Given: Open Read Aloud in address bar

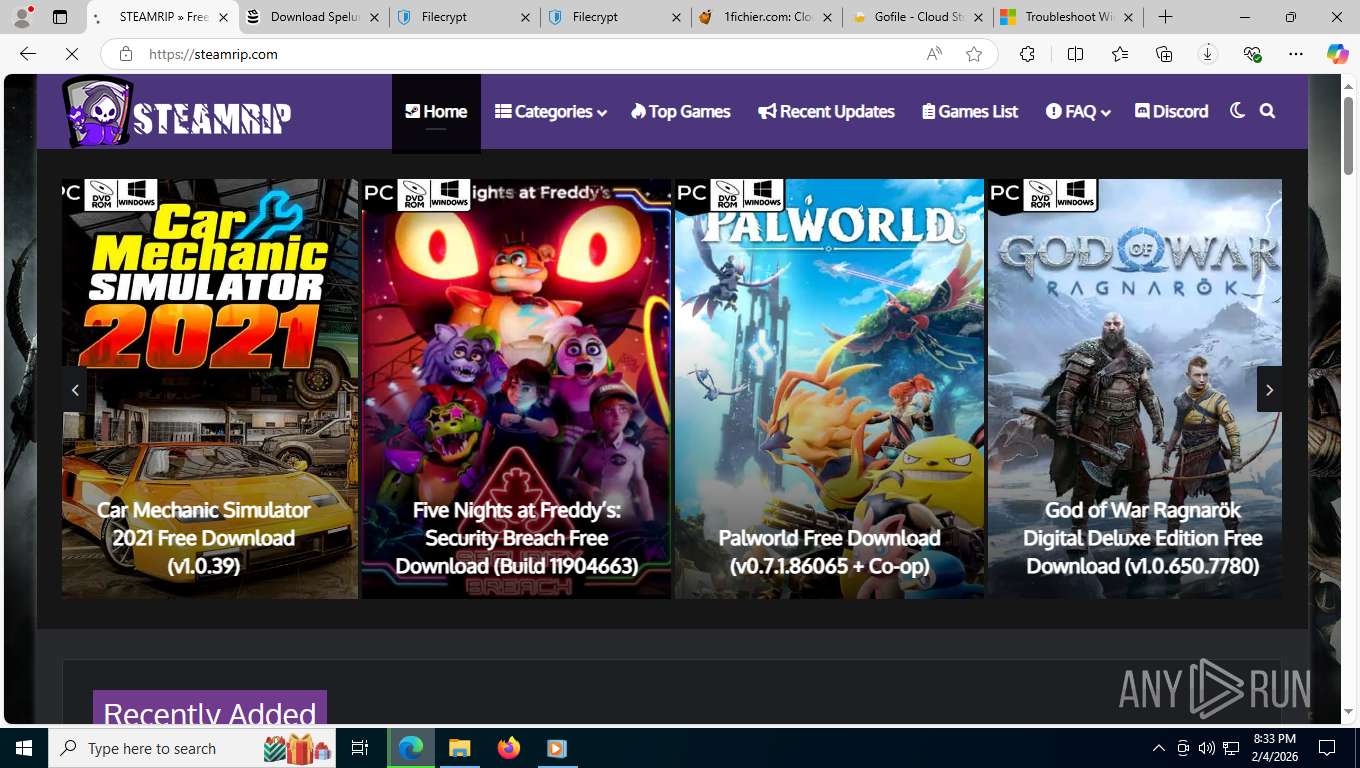Looking at the screenshot, I should (934, 54).
